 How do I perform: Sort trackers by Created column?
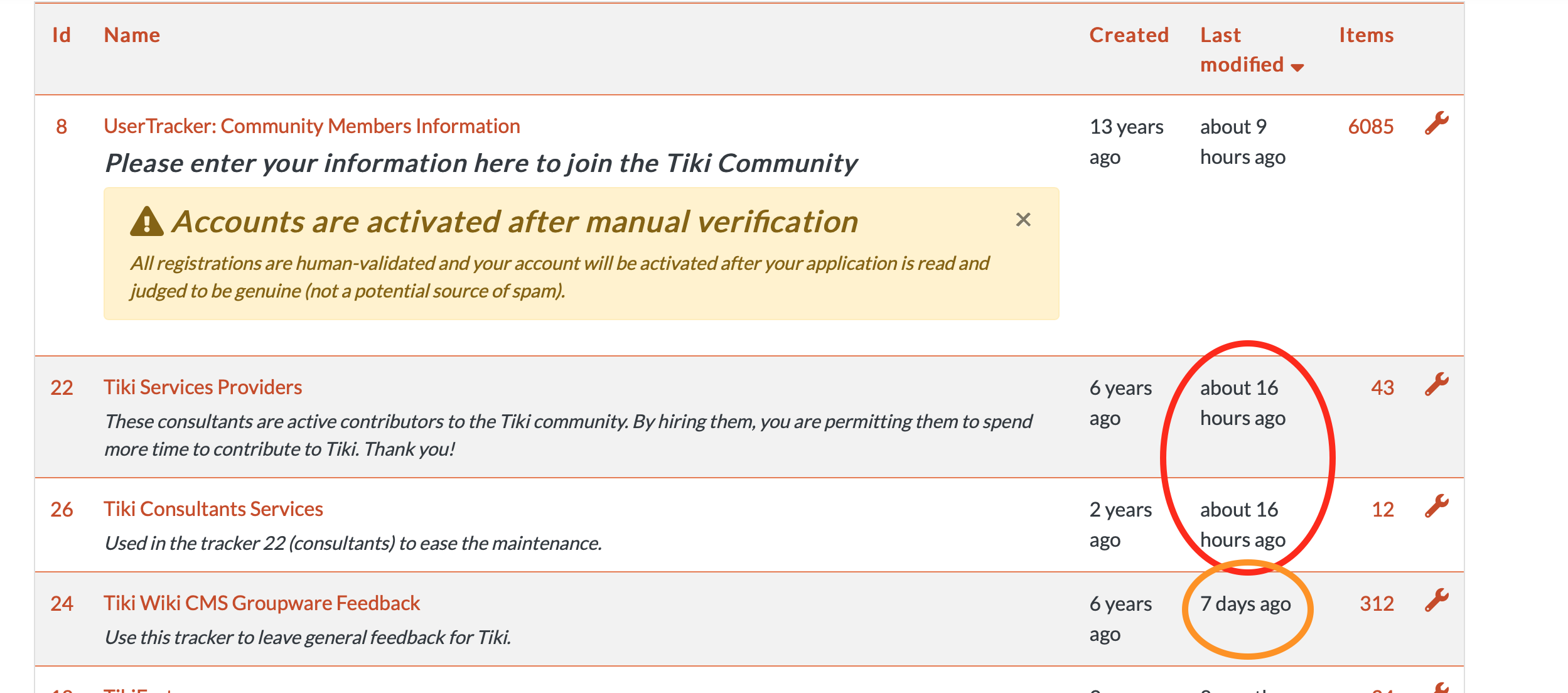tap(1129, 35)
